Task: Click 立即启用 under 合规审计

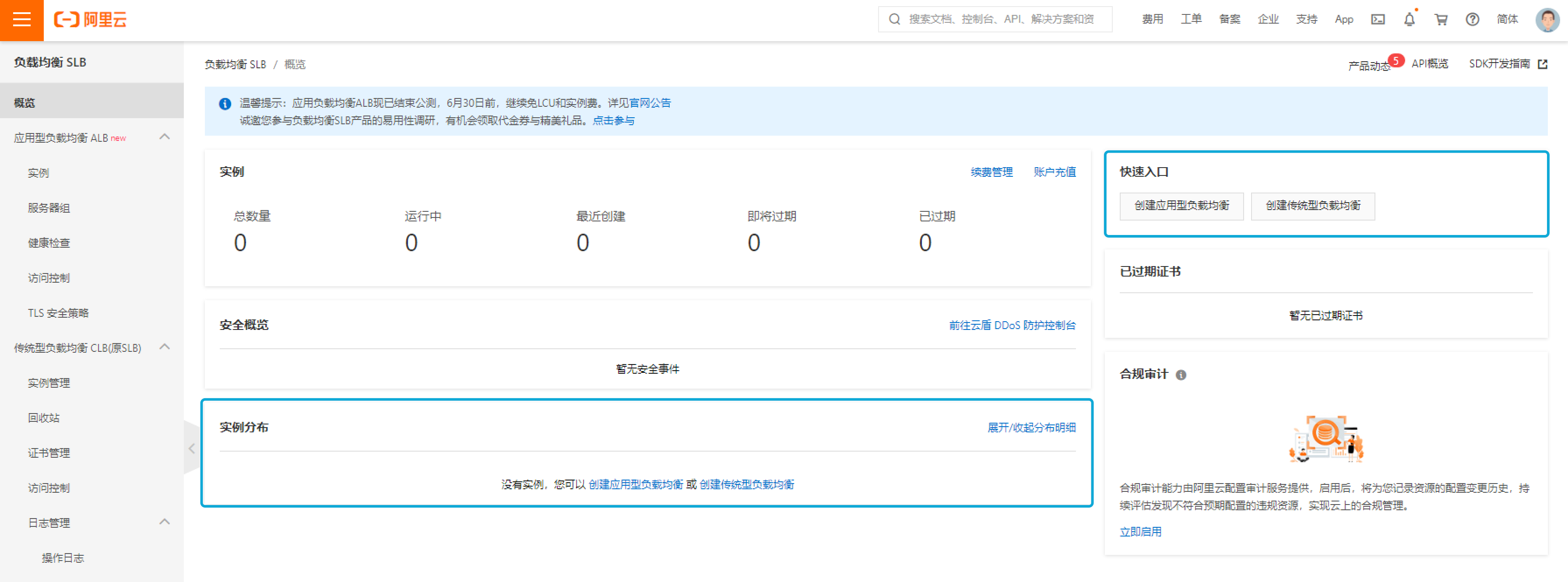Action: (1141, 532)
